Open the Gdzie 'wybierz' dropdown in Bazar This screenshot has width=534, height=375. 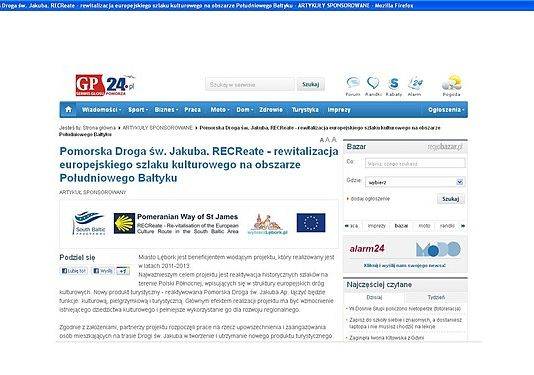tap(415, 182)
